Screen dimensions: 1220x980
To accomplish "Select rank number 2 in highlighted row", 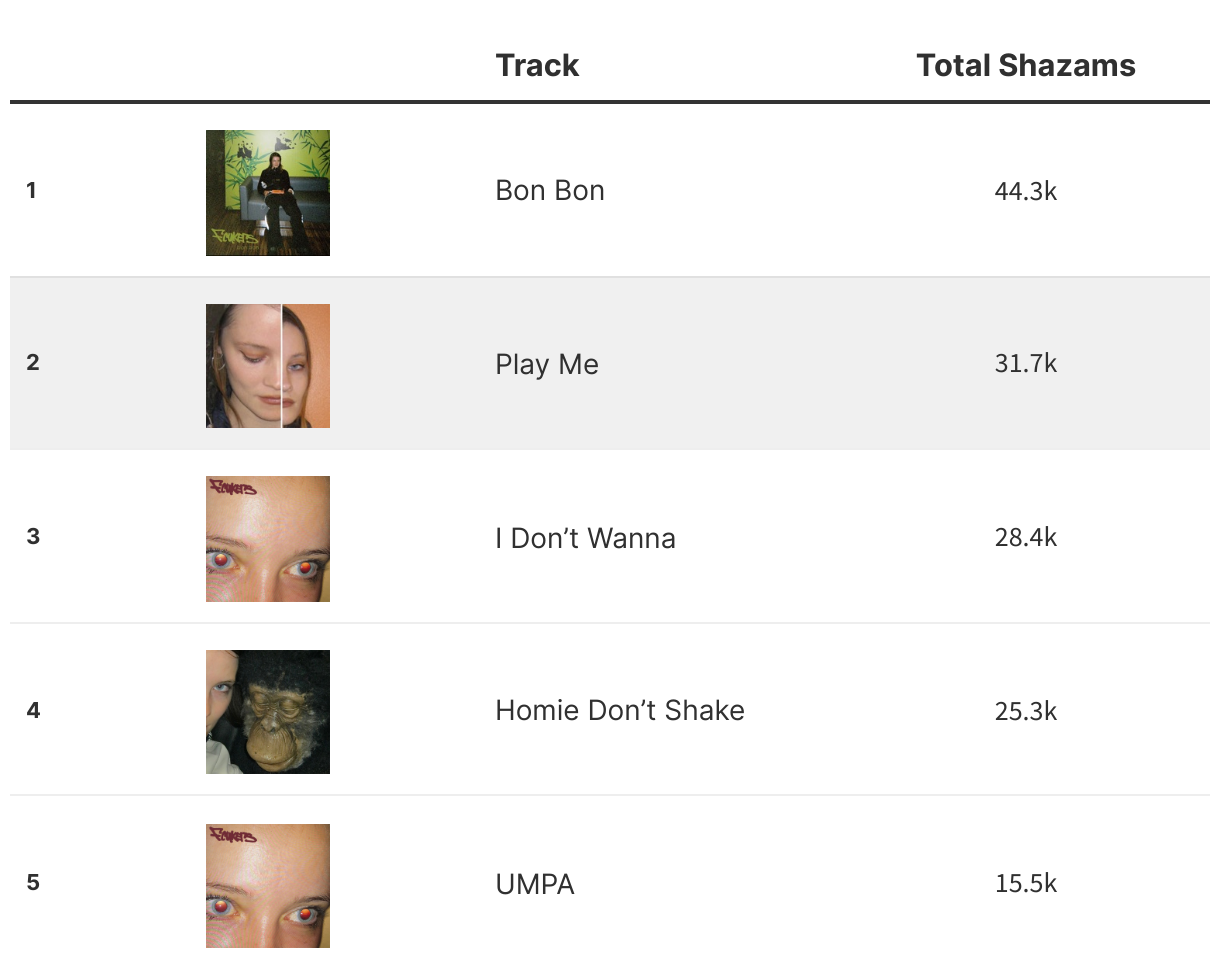I will [33, 362].
